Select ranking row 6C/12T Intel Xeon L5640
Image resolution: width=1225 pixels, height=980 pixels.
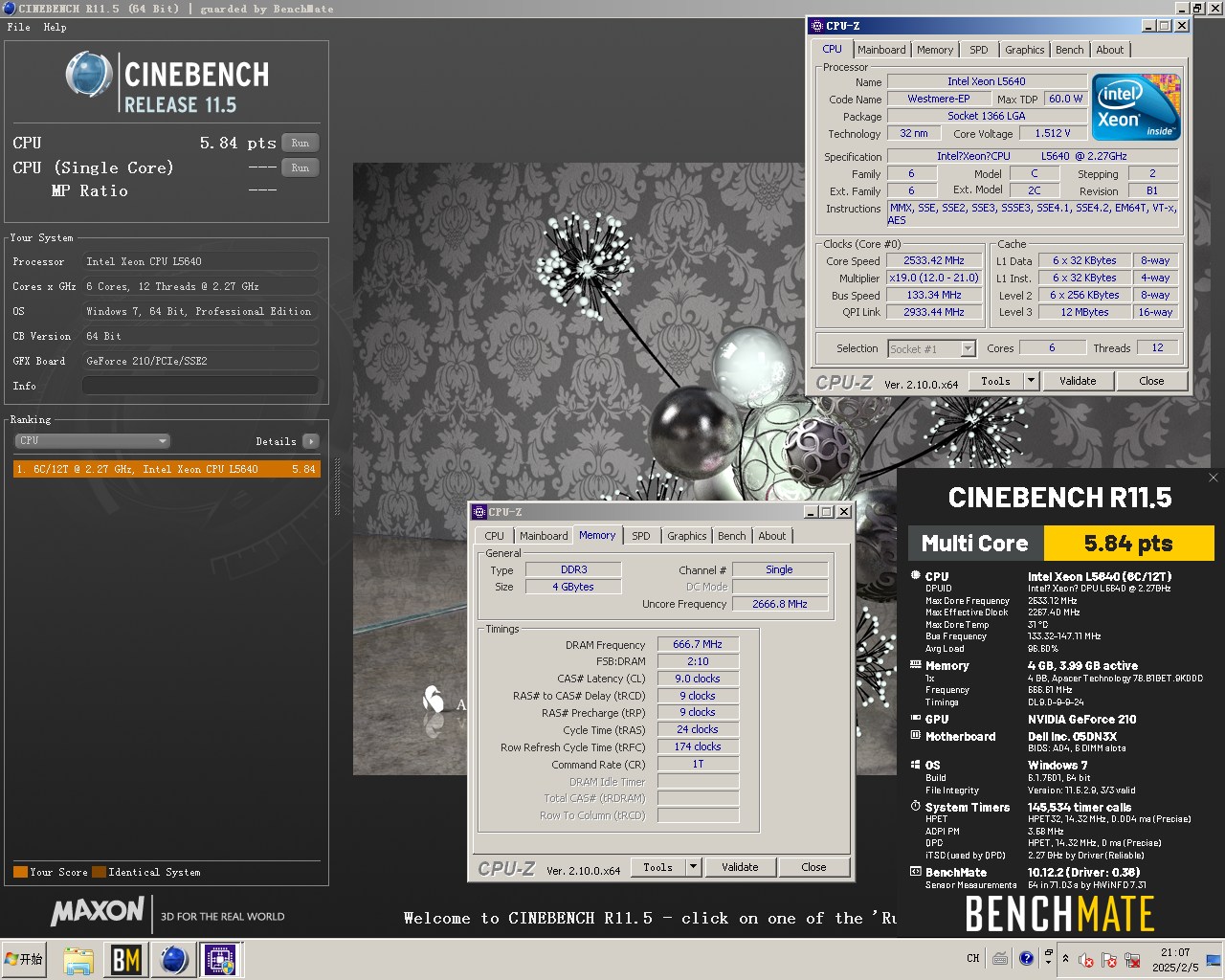pyautogui.click(x=167, y=469)
